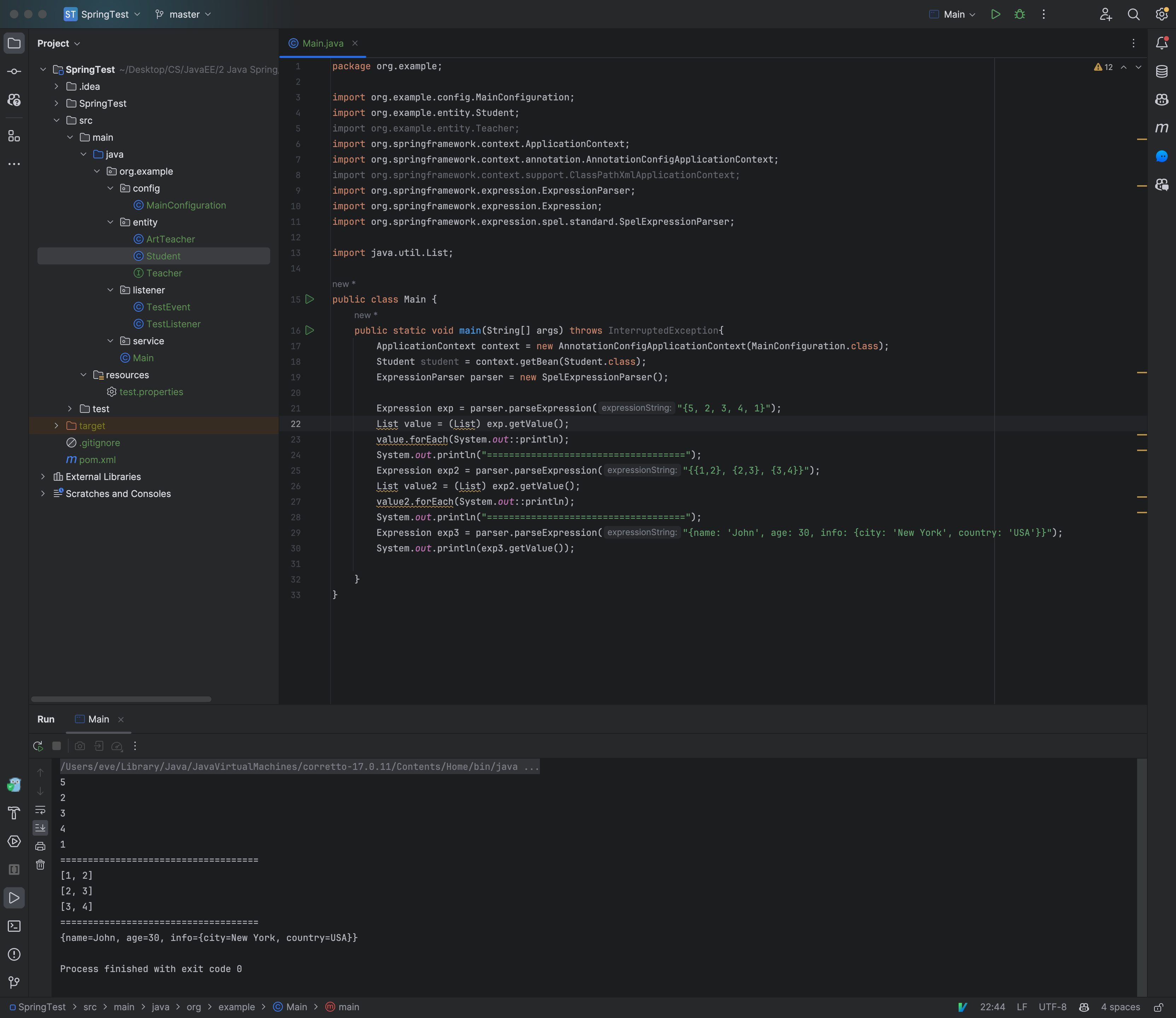Collapse the src folder
1176x1018 pixels.
coord(56,121)
